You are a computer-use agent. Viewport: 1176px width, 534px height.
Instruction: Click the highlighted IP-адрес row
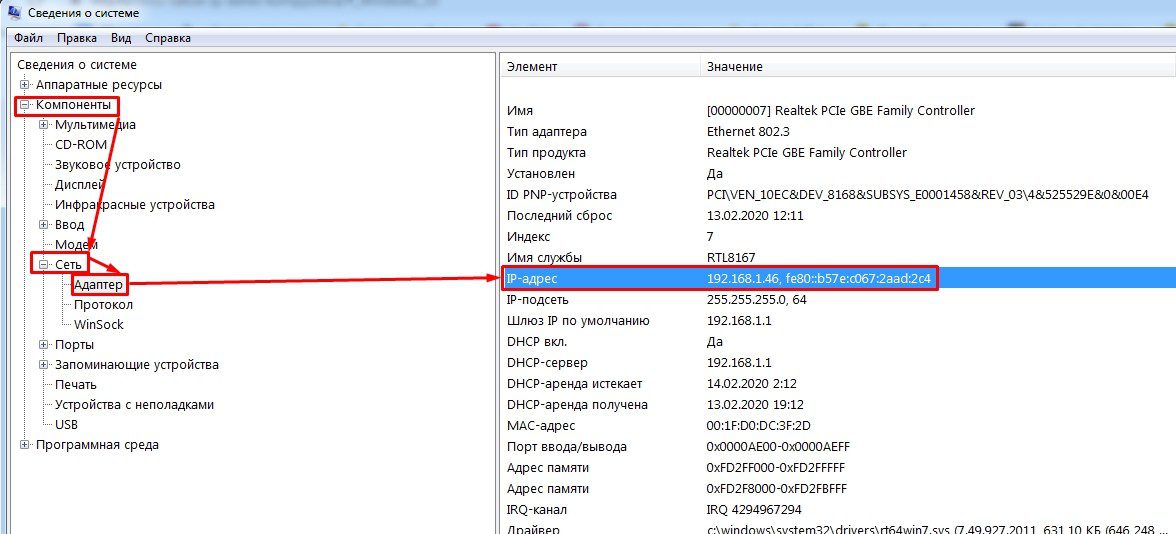[838, 278]
